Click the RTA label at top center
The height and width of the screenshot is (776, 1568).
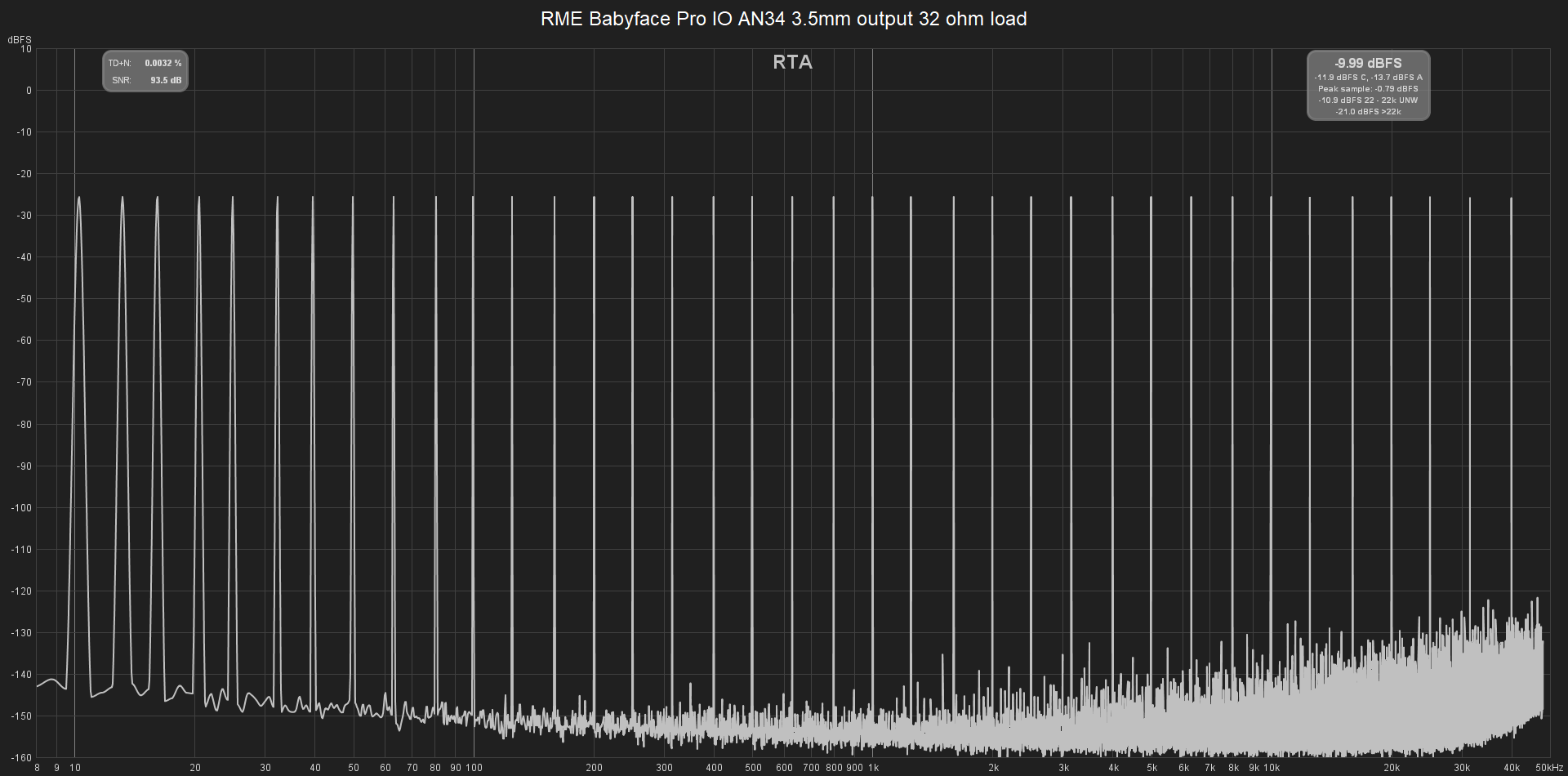coord(792,62)
